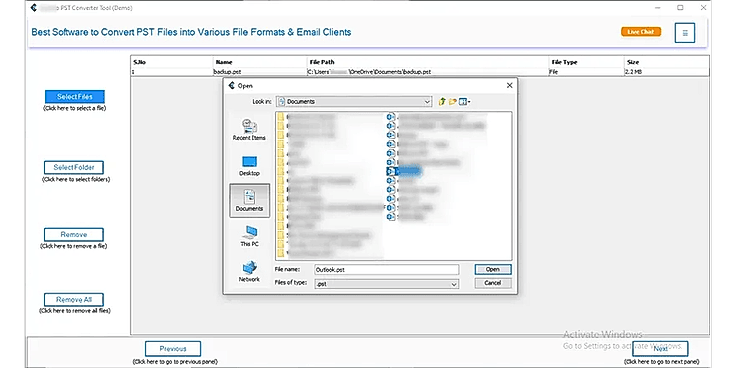Click the Select Folder button
736x368 pixels.
point(74,168)
